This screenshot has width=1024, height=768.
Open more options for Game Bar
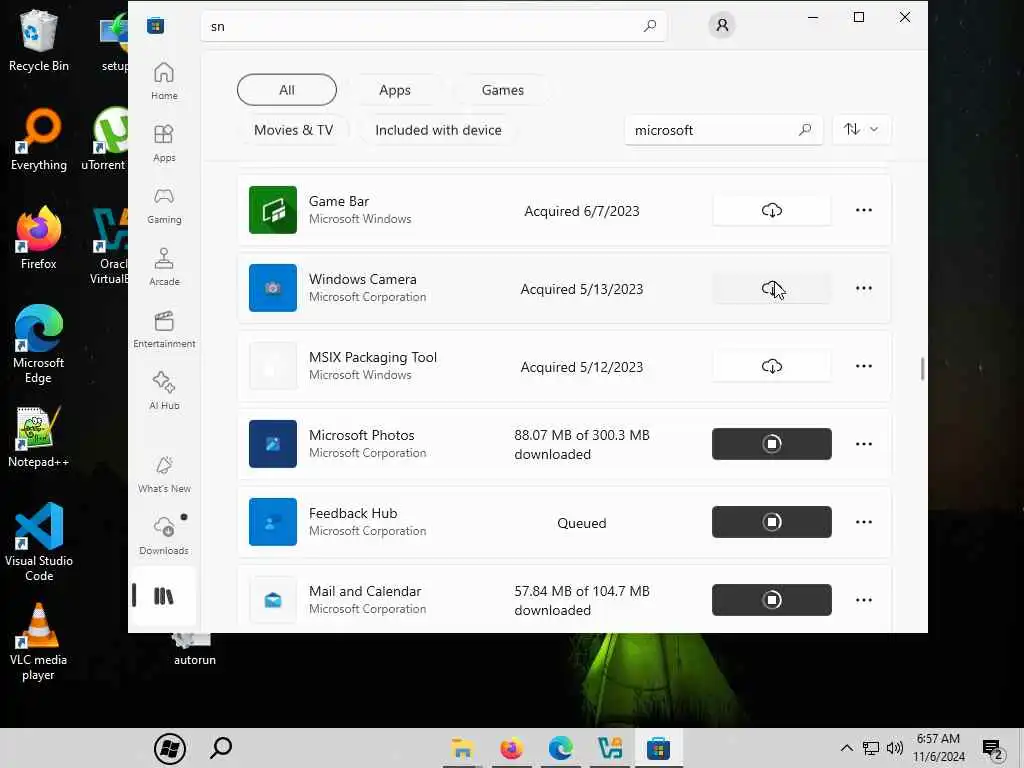pos(863,210)
